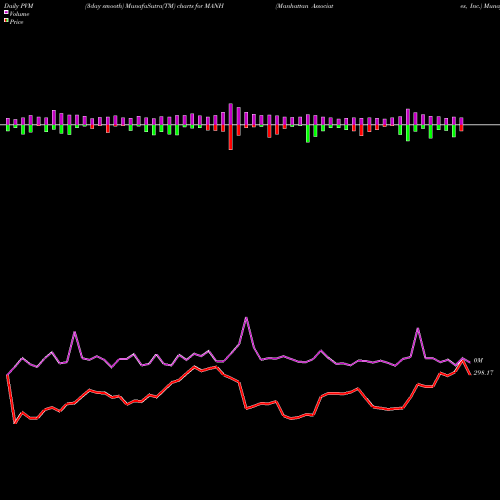500x500 pixels.
Task: Click the last point of the magenta volume line
Action: (470, 362)
